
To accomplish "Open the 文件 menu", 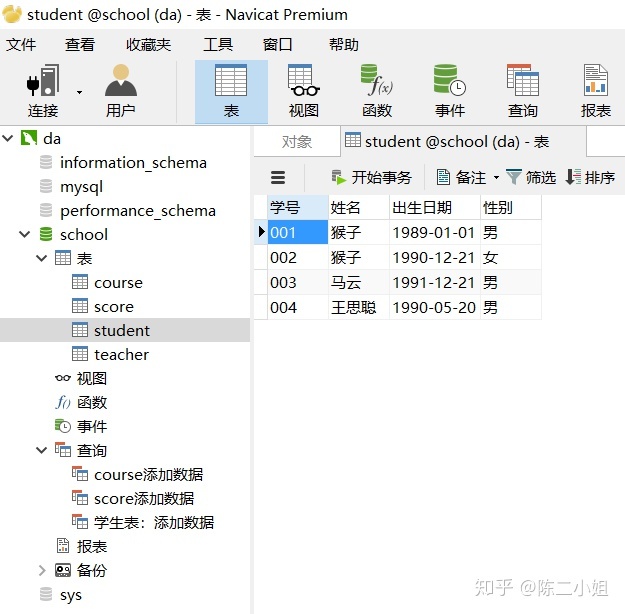I will tap(21, 44).
